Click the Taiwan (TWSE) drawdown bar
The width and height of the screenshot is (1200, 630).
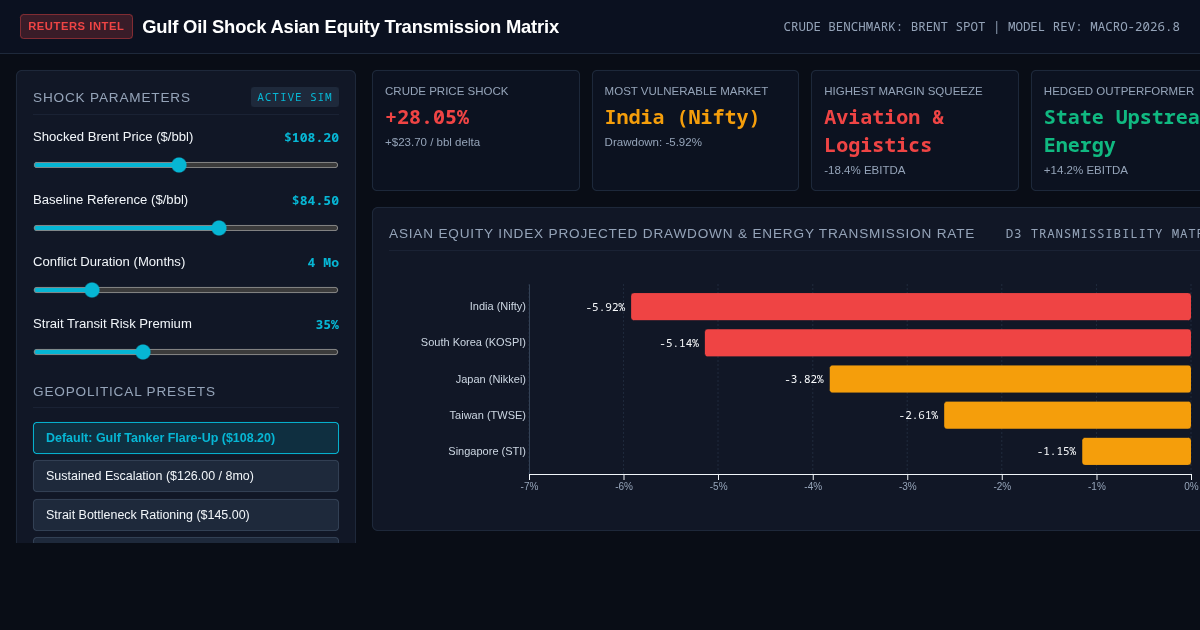point(1067,415)
